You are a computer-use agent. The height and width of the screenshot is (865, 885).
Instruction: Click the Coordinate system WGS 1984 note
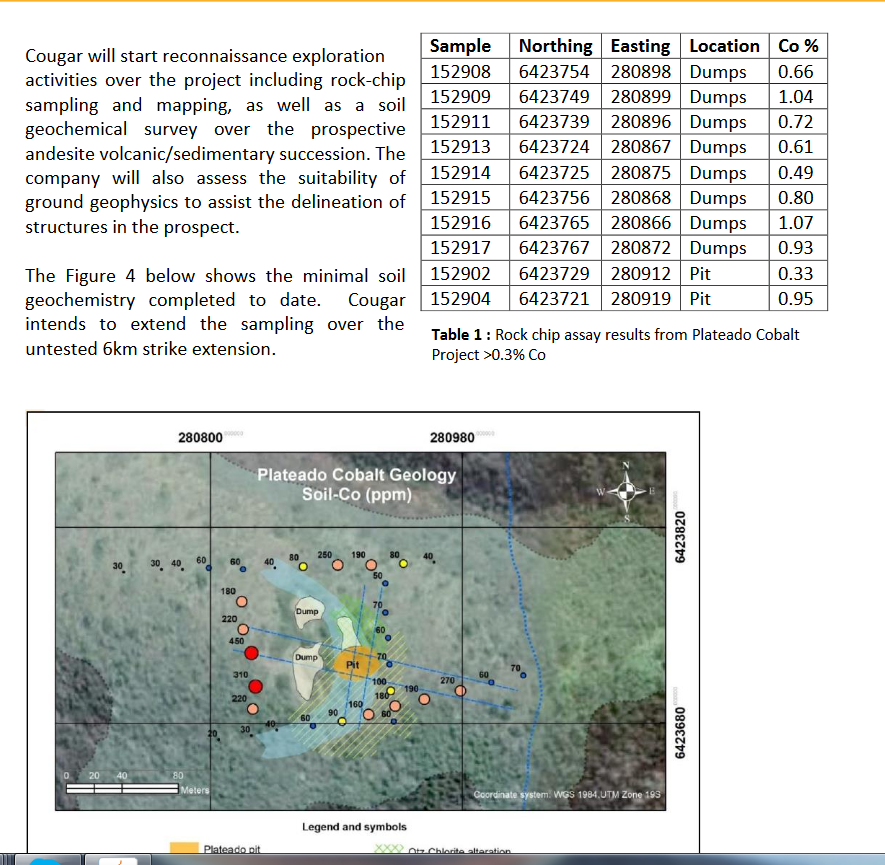point(567,794)
